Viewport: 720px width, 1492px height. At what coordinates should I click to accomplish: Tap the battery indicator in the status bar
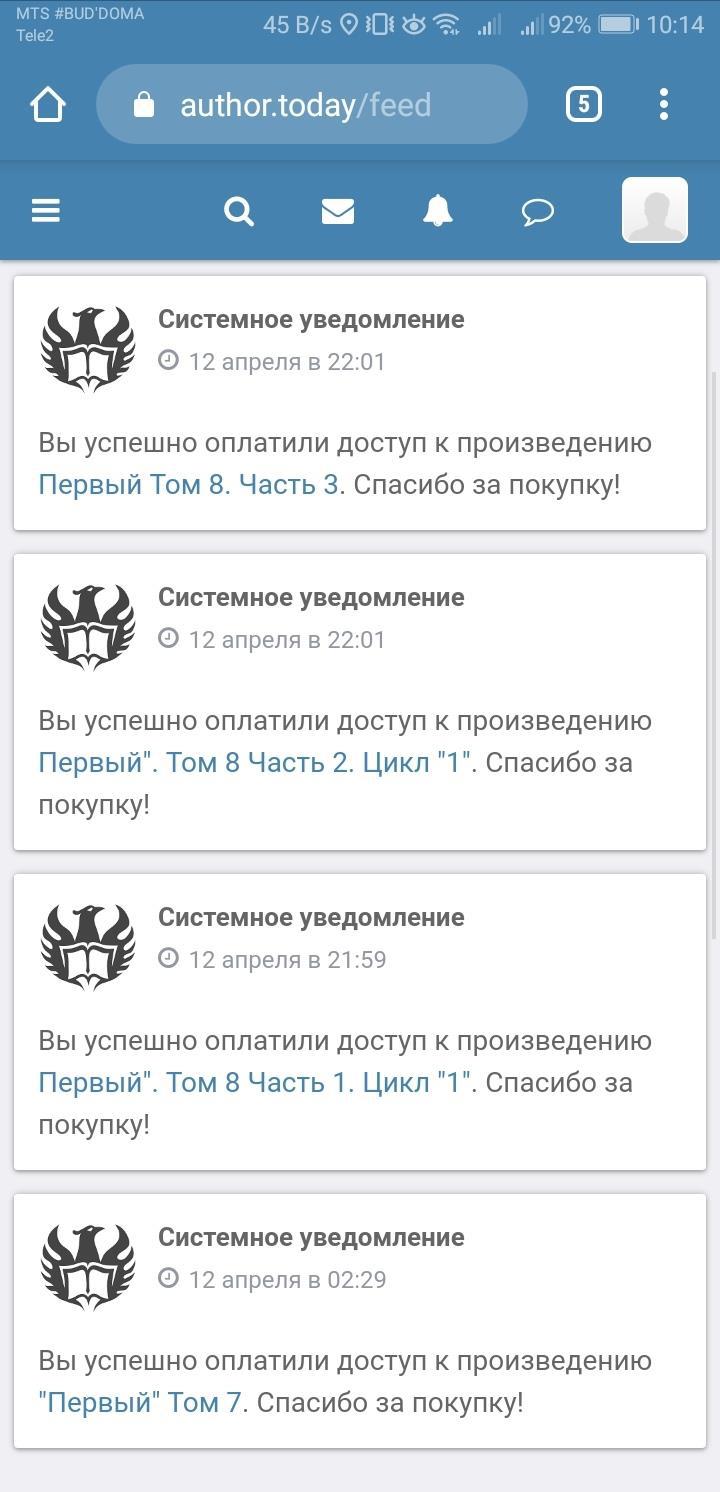[x=618, y=24]
